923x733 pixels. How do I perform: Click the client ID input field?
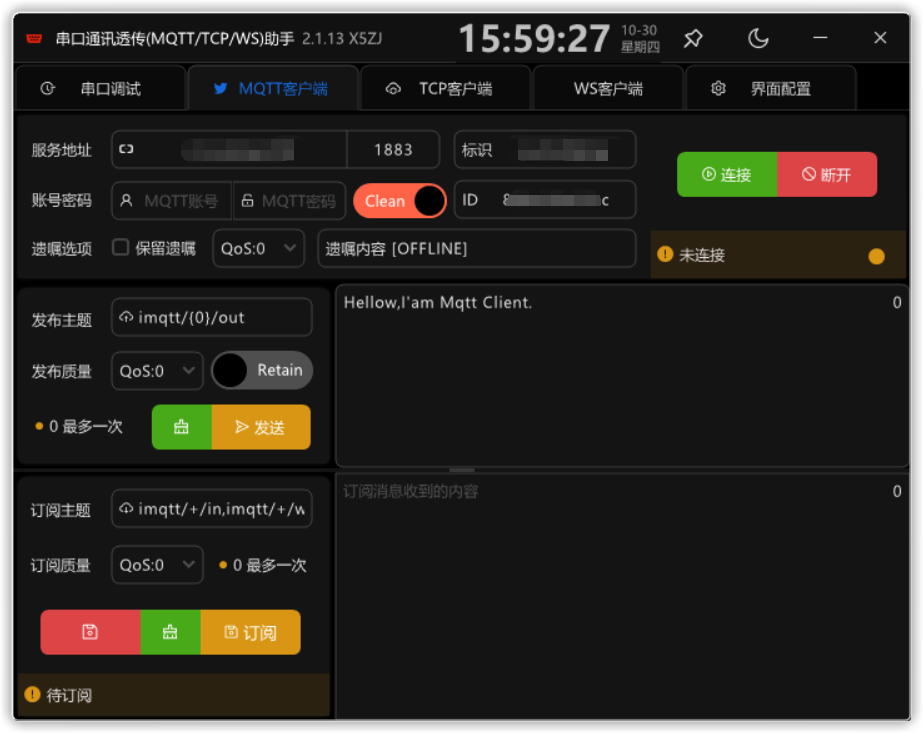tap(545, 200)
